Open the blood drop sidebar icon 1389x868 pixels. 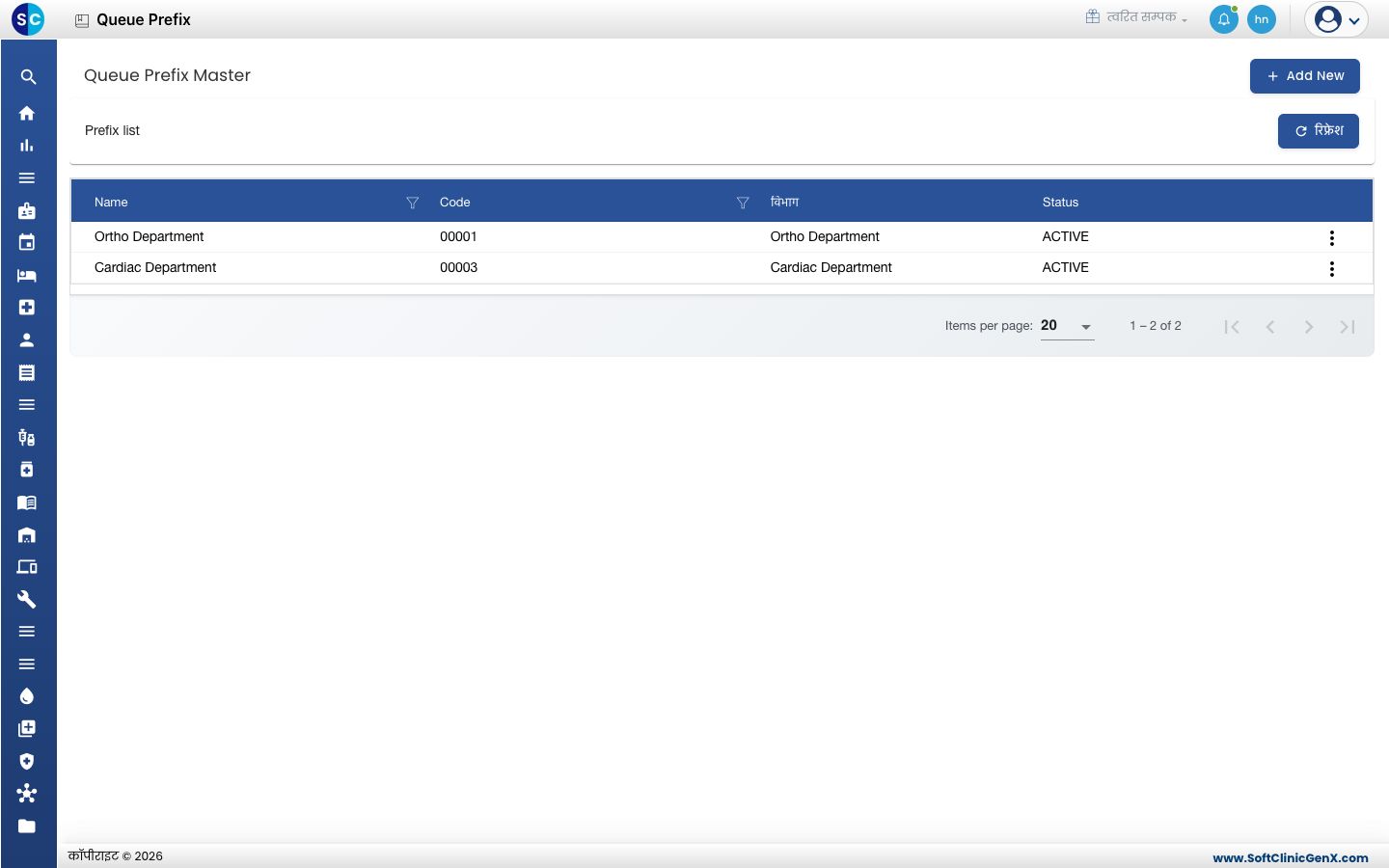point(27,696)
